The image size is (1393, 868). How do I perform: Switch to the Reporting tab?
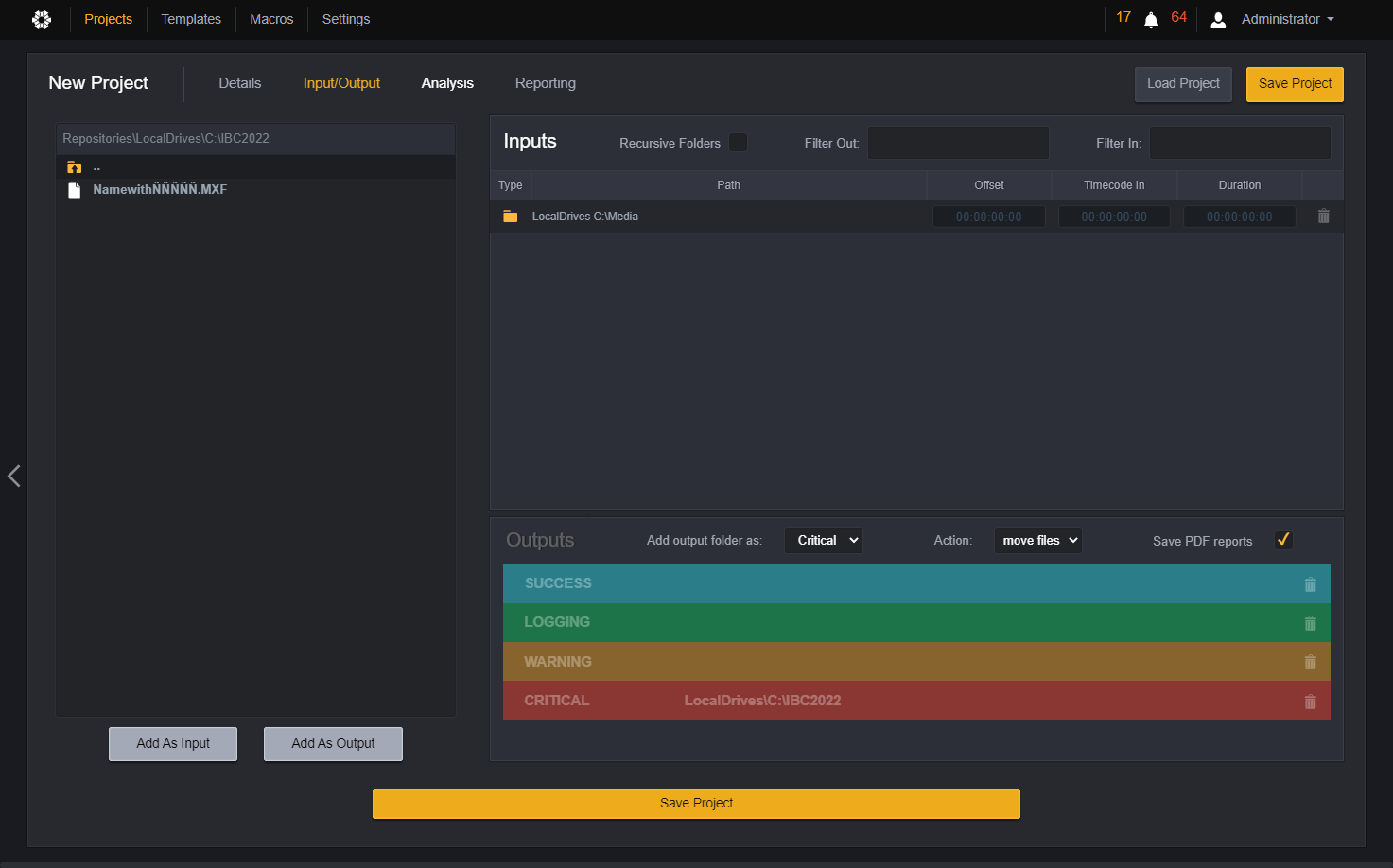tap(546, 83)
